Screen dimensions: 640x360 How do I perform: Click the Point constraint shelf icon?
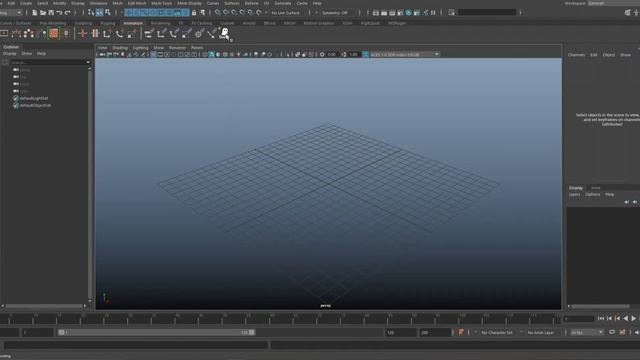point(161,33)
